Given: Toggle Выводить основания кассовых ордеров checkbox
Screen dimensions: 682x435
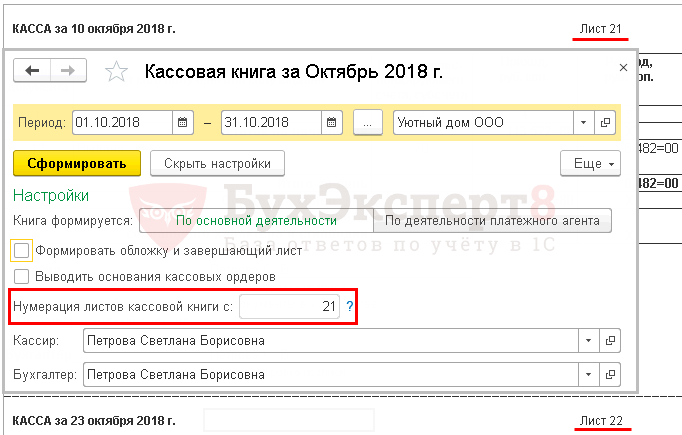Looking at the screenshot, I should point(22,276).
